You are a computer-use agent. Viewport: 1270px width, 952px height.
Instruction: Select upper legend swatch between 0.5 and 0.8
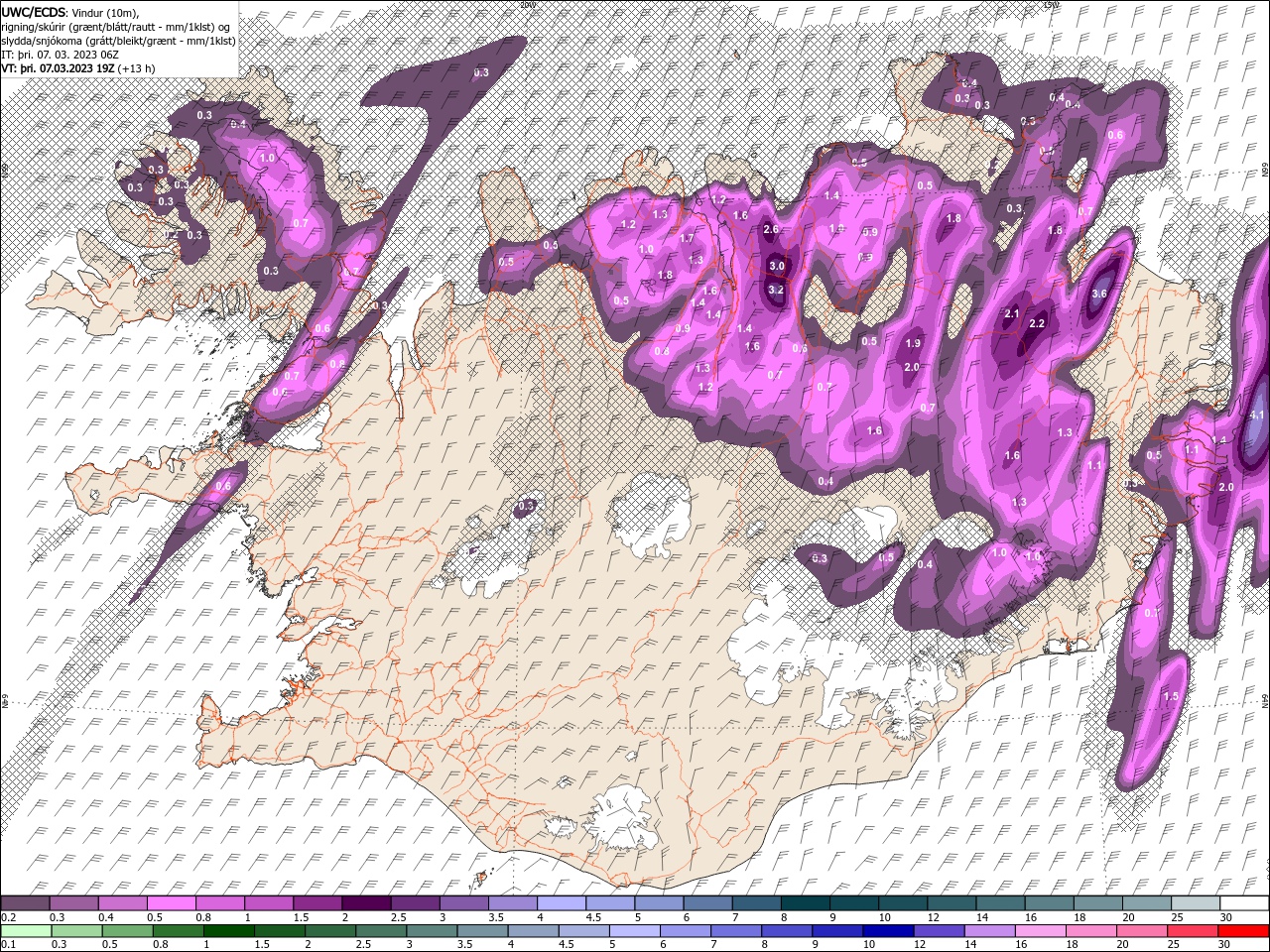[172, 903]
